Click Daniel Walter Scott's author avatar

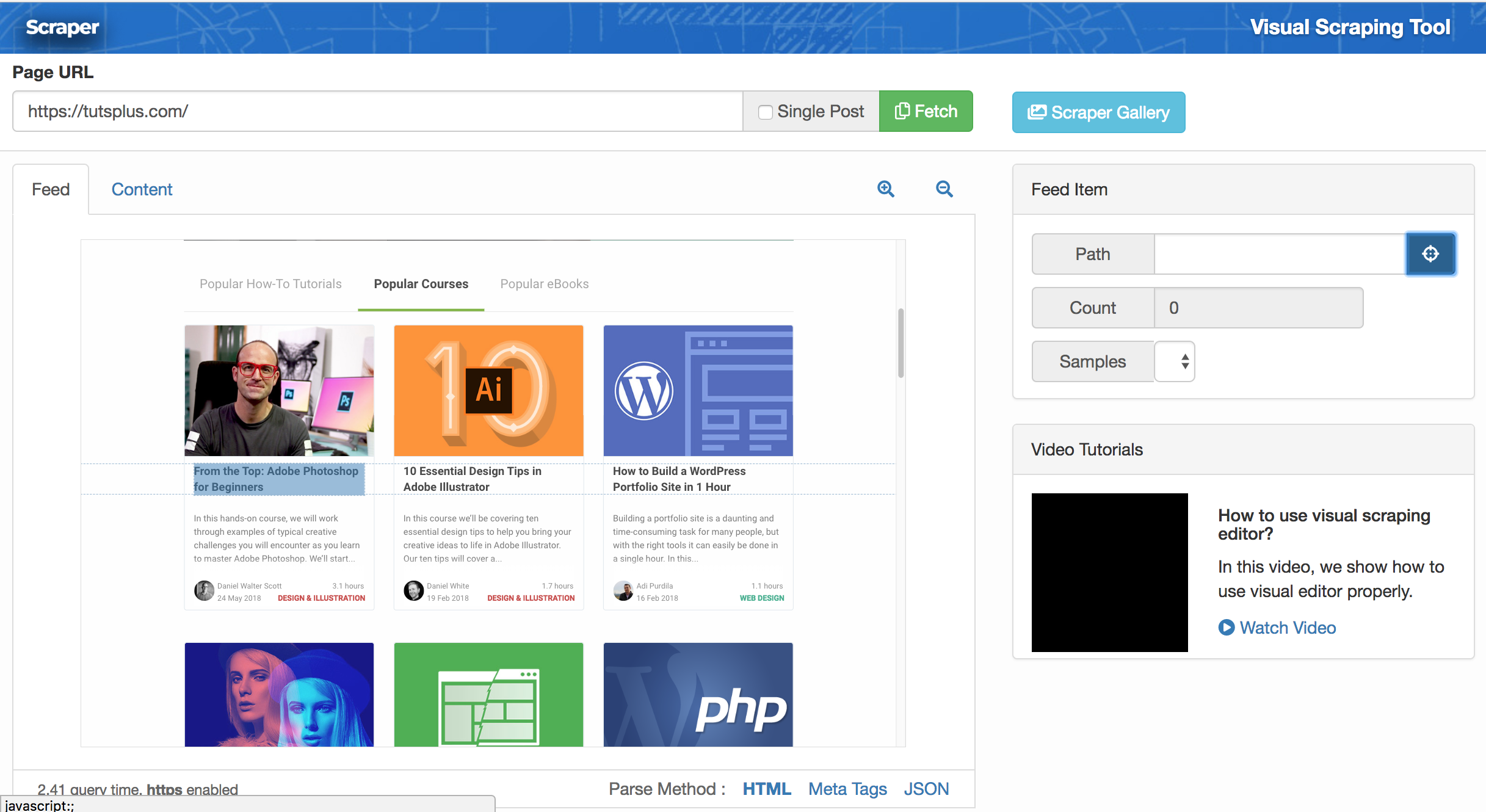(x=204, y=591)
